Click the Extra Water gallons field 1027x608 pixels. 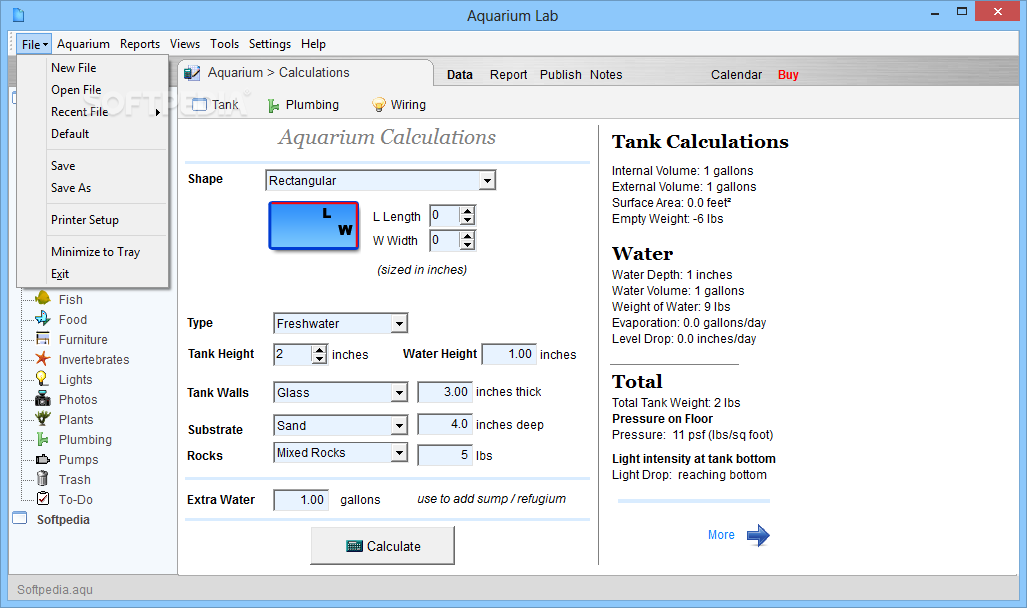tap(301, 500)
